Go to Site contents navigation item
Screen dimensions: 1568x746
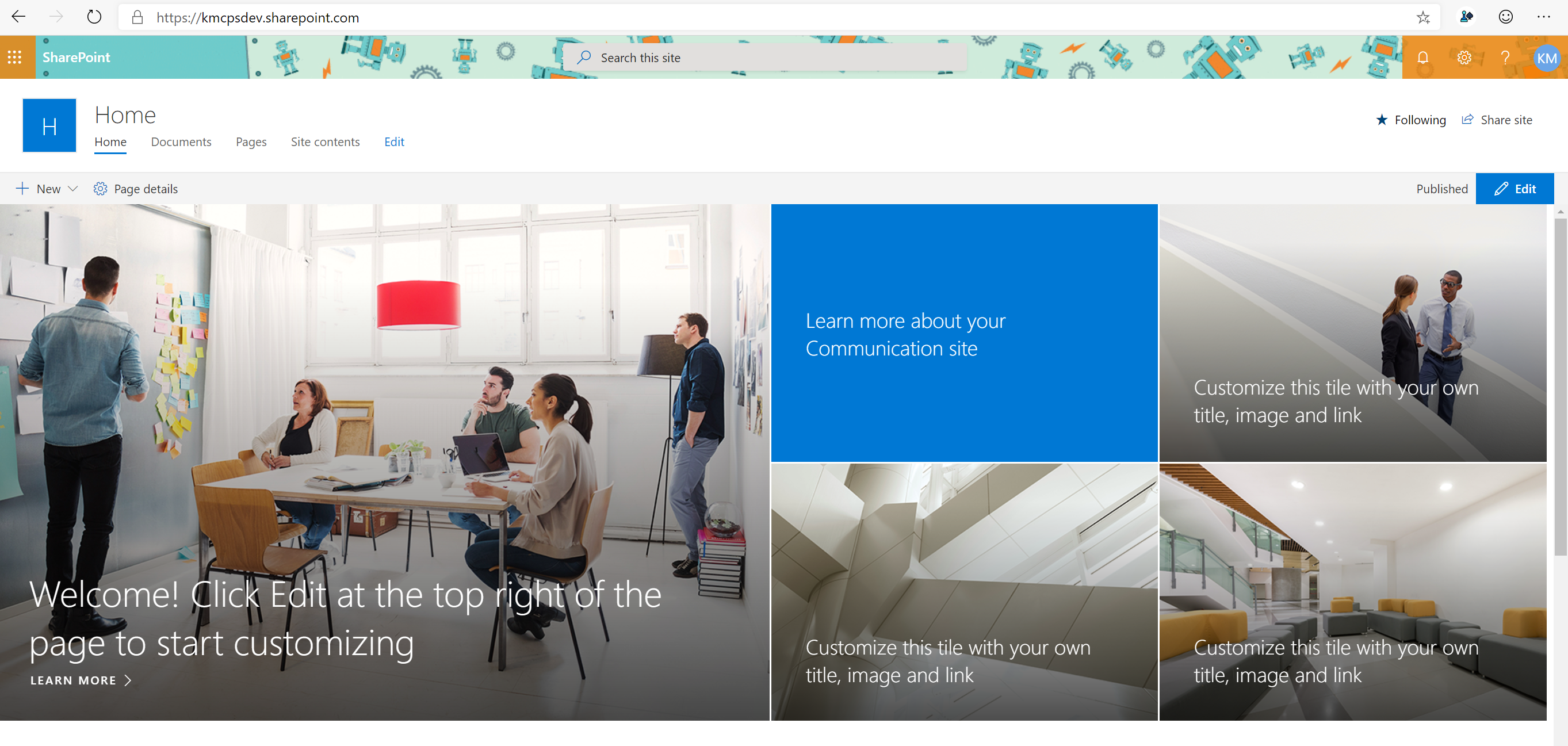pyautogui.click(x=325, y=141)
